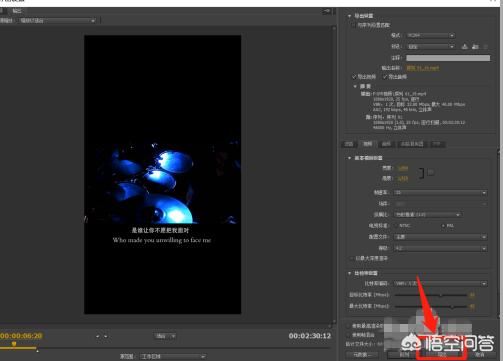Switch to the Video tab
The height and width of the screenshot is (361, 503).
pos(367,144)
